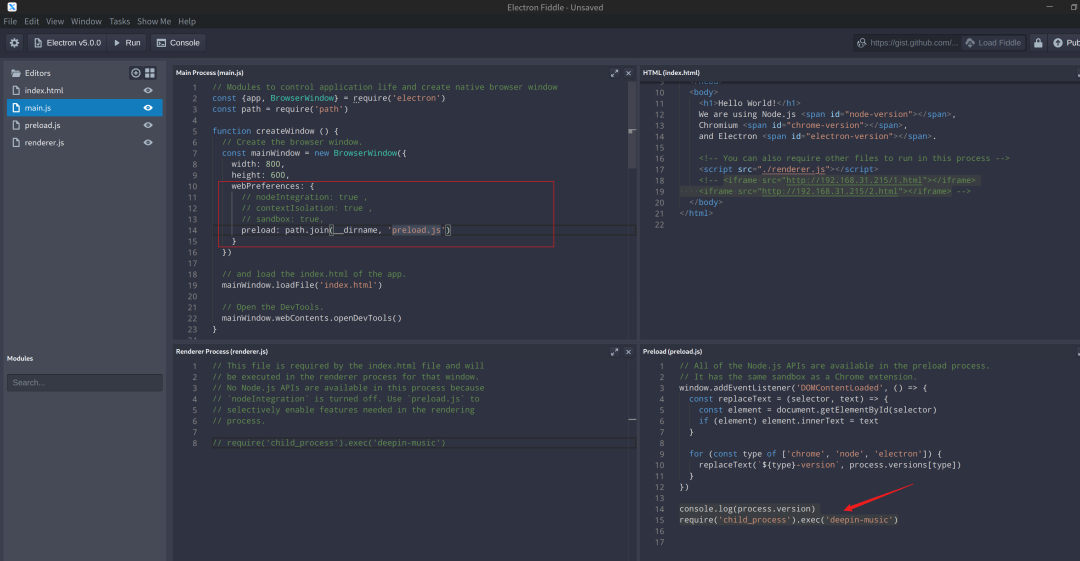This screenshot has width=1080, height=561.
Task: Maximize the Renderer Process editor panel
Action: [x=615, y=352]
